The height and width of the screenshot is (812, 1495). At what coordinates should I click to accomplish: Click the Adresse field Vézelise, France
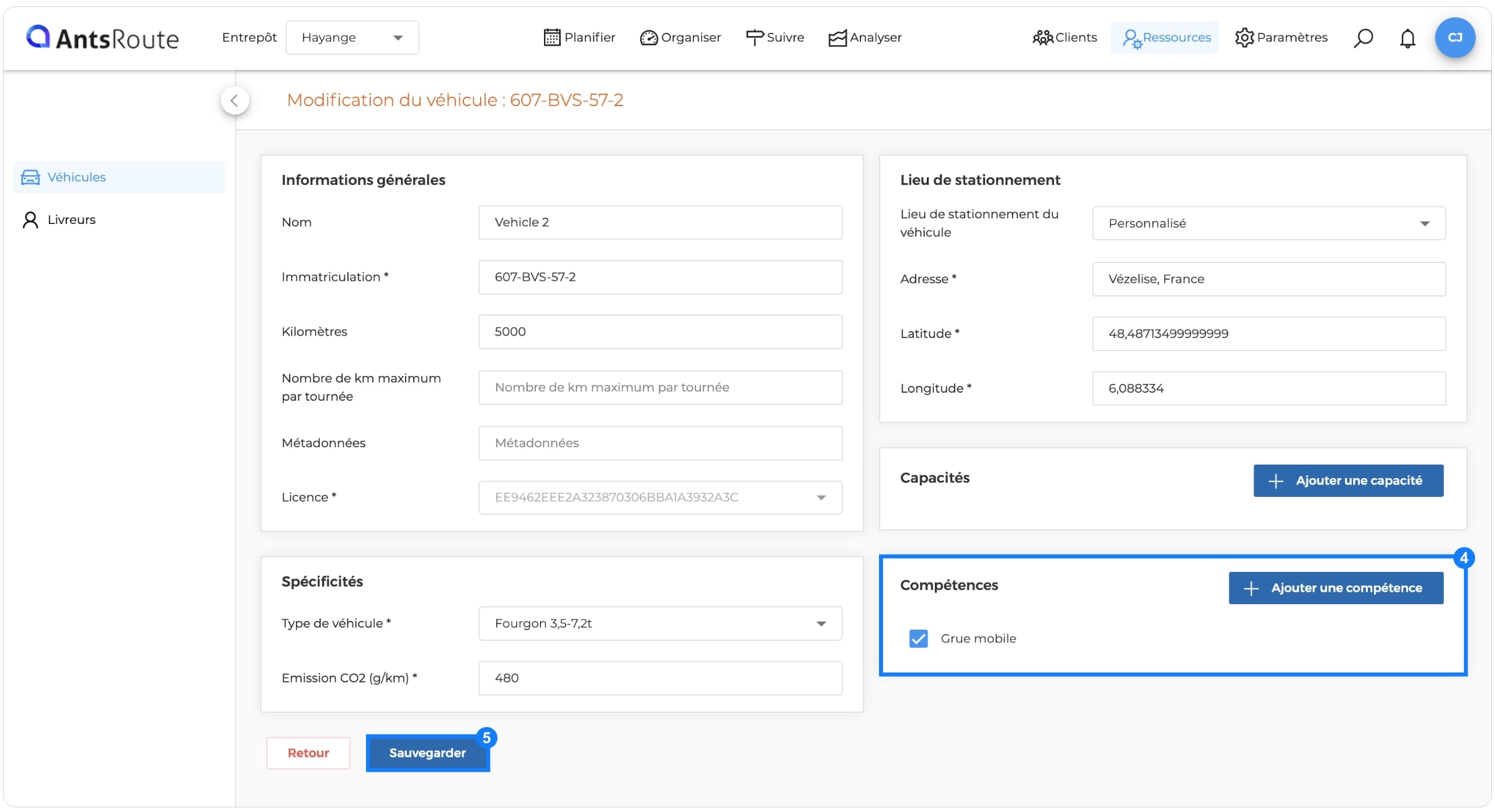pos(1269,279)
